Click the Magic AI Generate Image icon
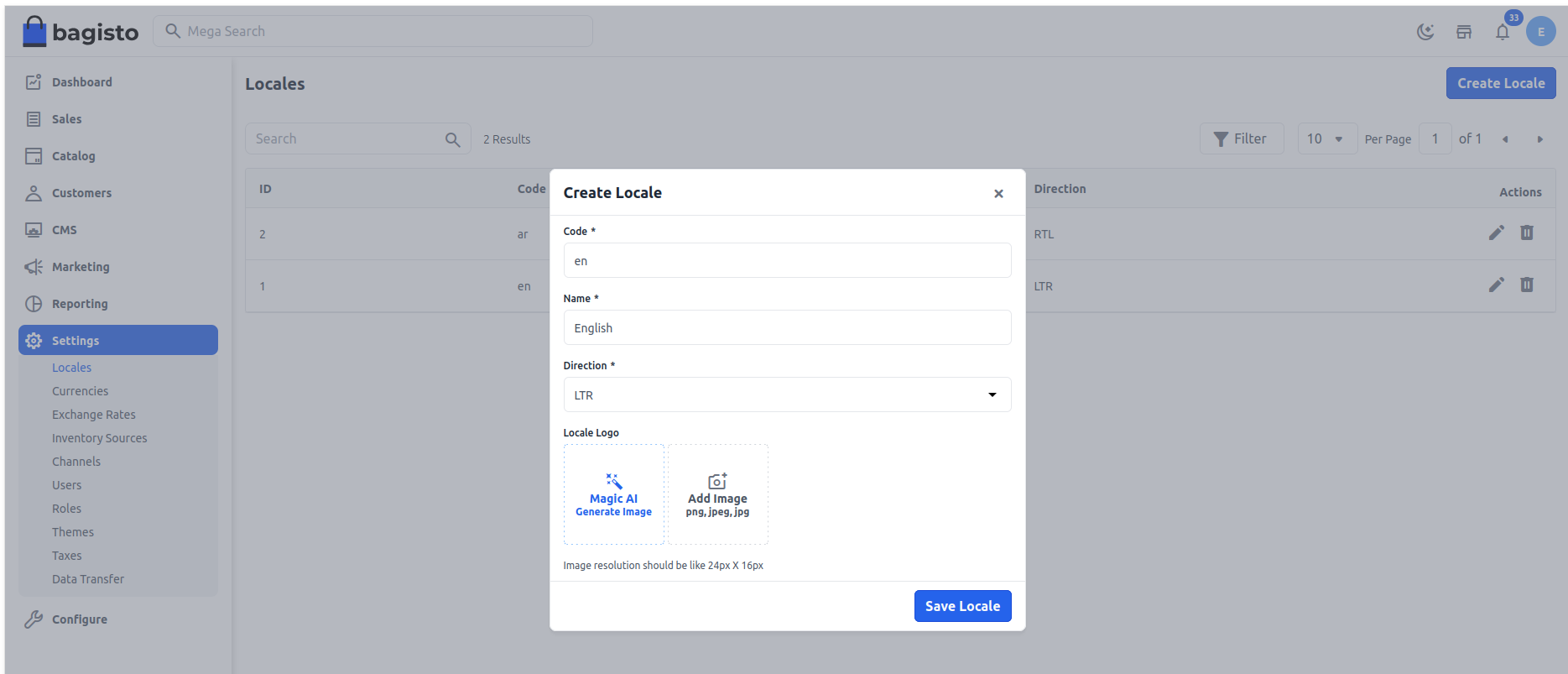1568x674 pixels. pyautogui.click(x=613, y=481)
